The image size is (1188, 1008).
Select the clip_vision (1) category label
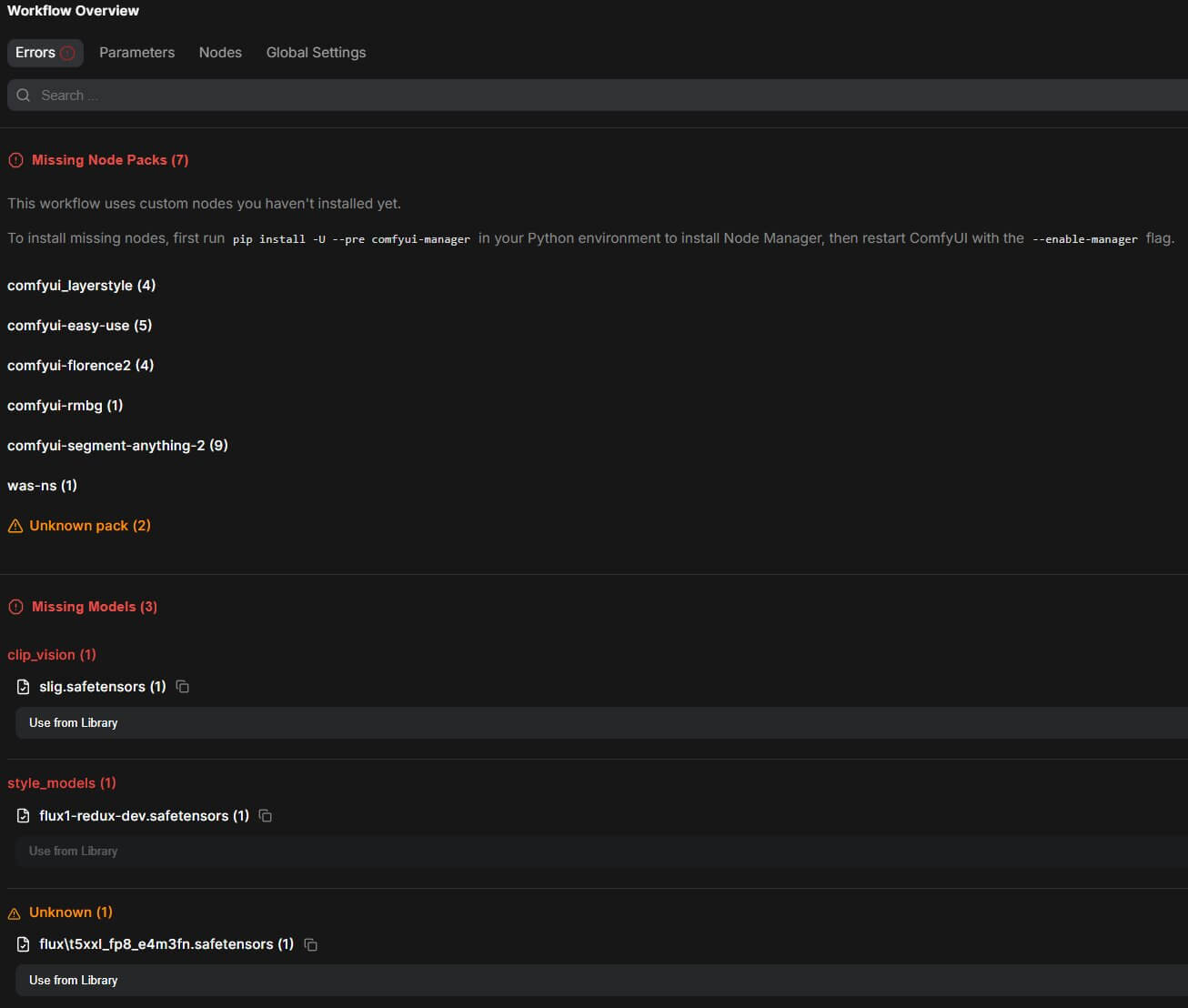click(52, 655)
